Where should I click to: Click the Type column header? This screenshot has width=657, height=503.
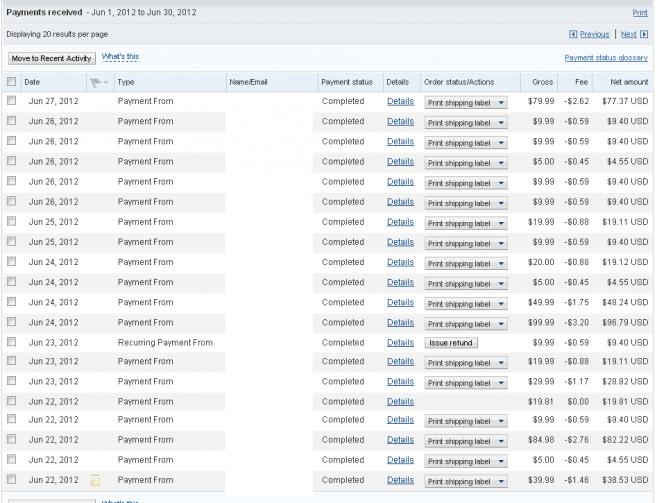126,82
